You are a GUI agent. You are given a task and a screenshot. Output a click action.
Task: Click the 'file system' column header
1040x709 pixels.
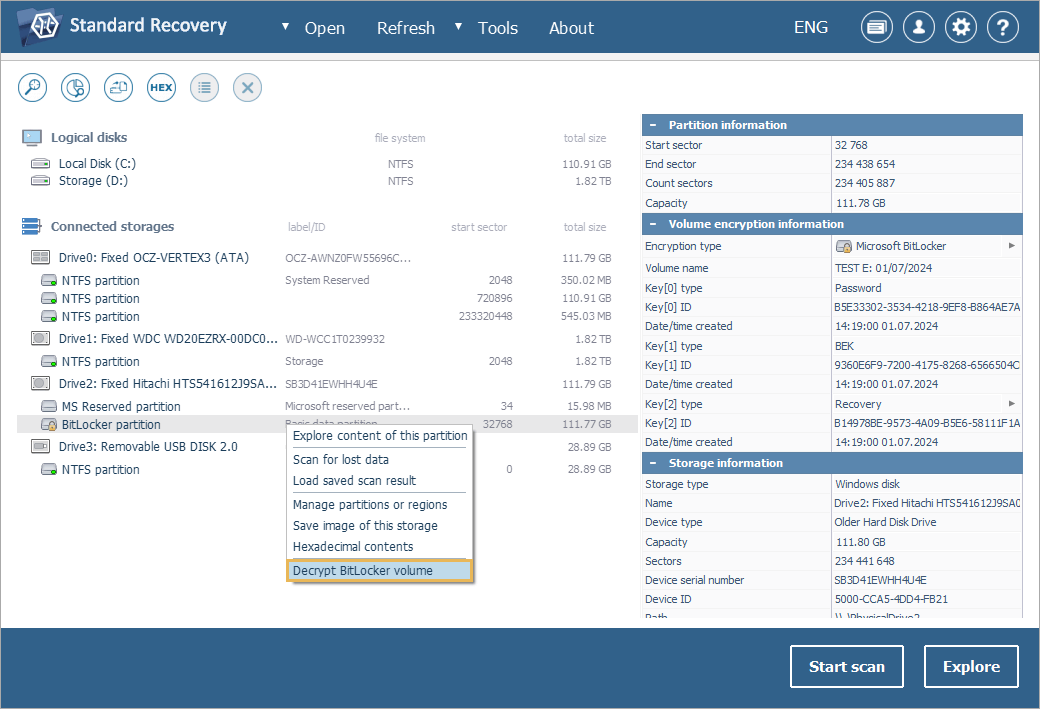[x=400, y=138]
